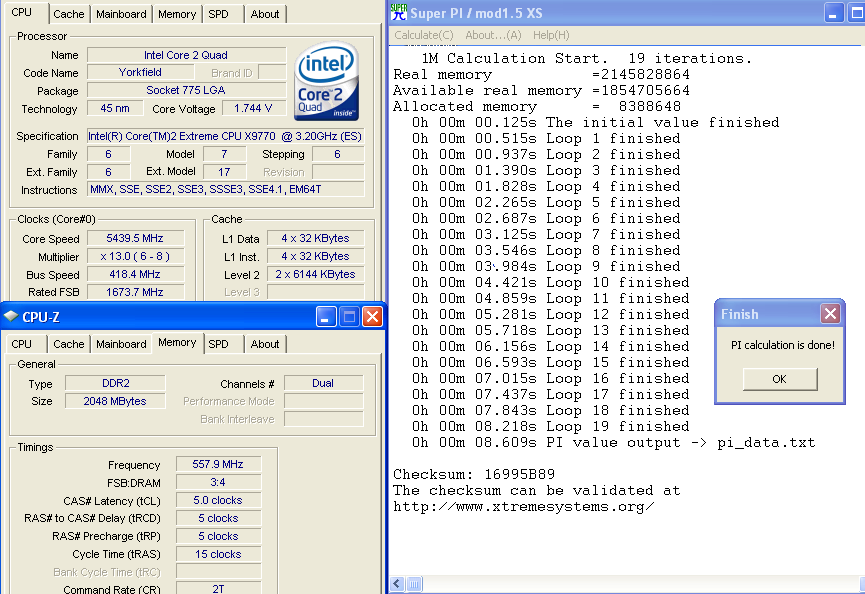Close the front CPU-Z window
865x594 pixels.
point(372,317)
